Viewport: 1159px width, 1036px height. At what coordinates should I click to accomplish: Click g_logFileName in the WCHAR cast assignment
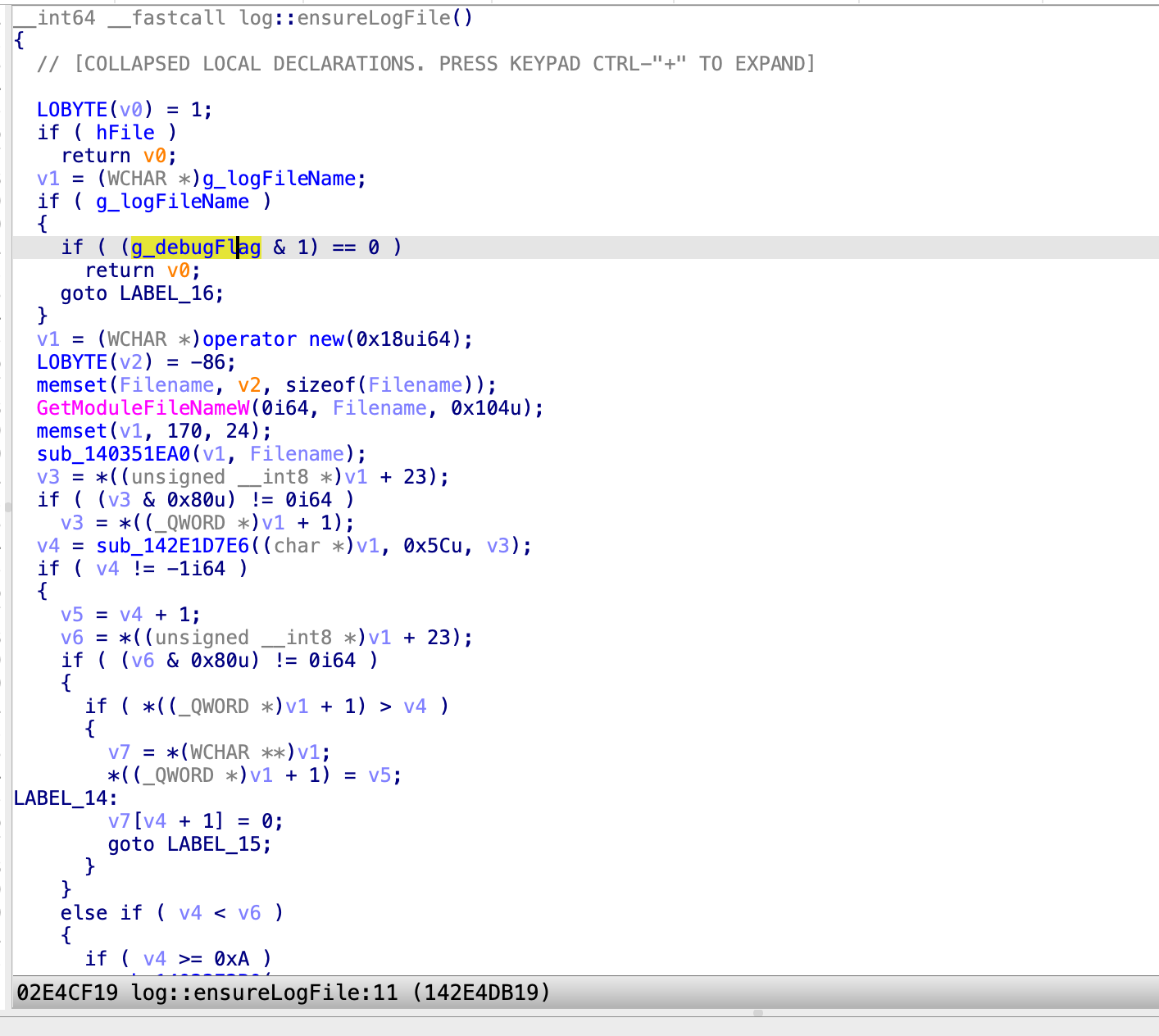(279, 179)
